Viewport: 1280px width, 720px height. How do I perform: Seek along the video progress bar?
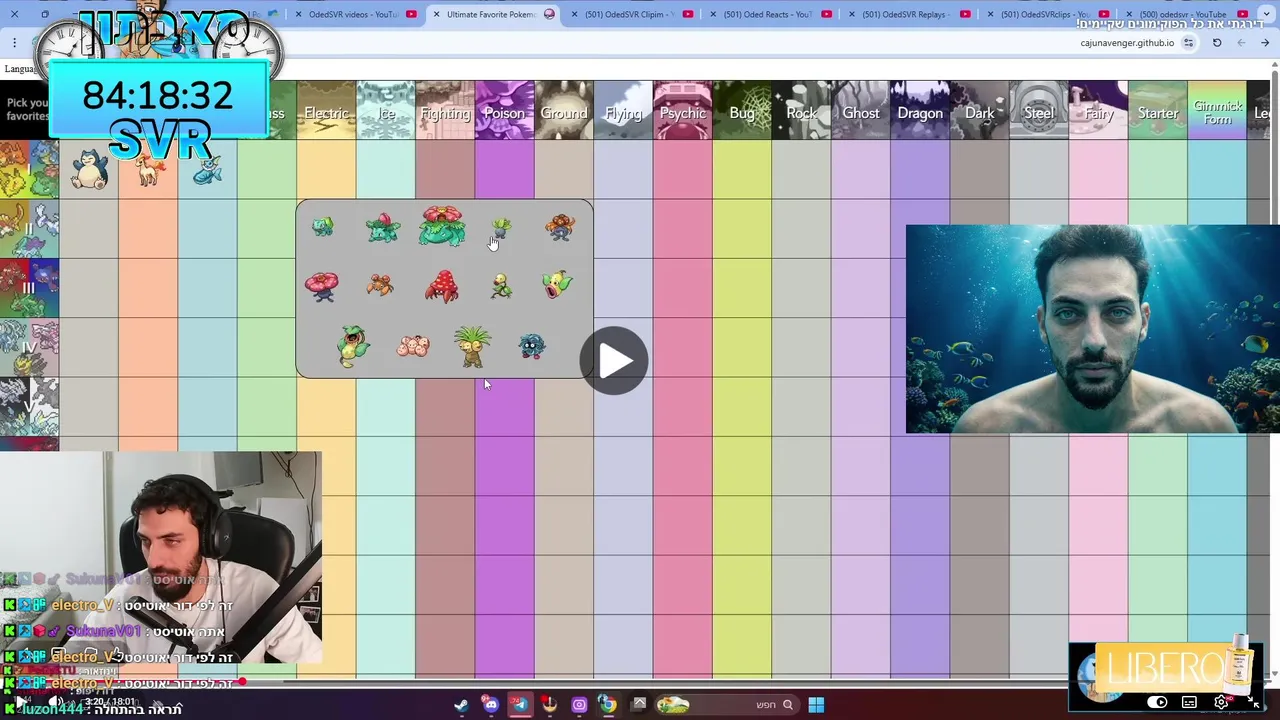[640, 683]
